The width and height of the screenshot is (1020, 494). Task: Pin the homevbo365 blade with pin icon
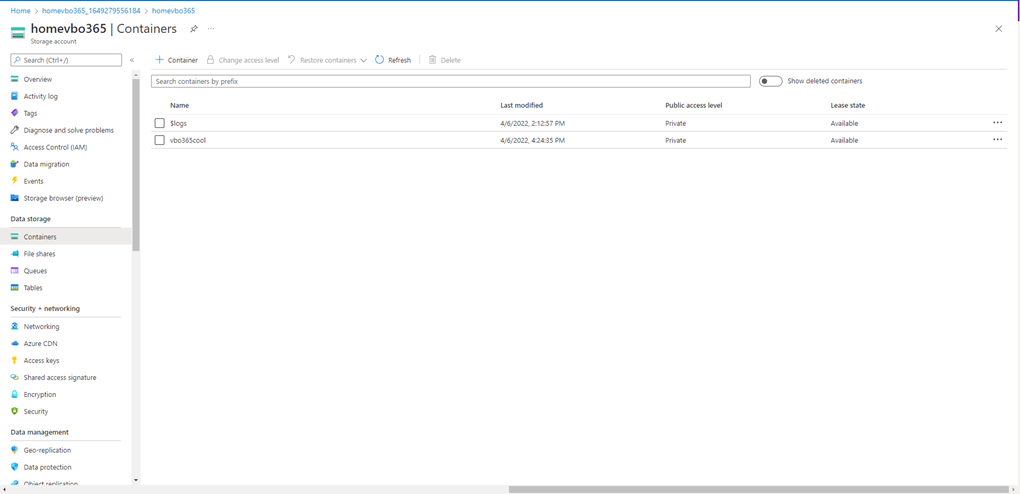[193, 29]
